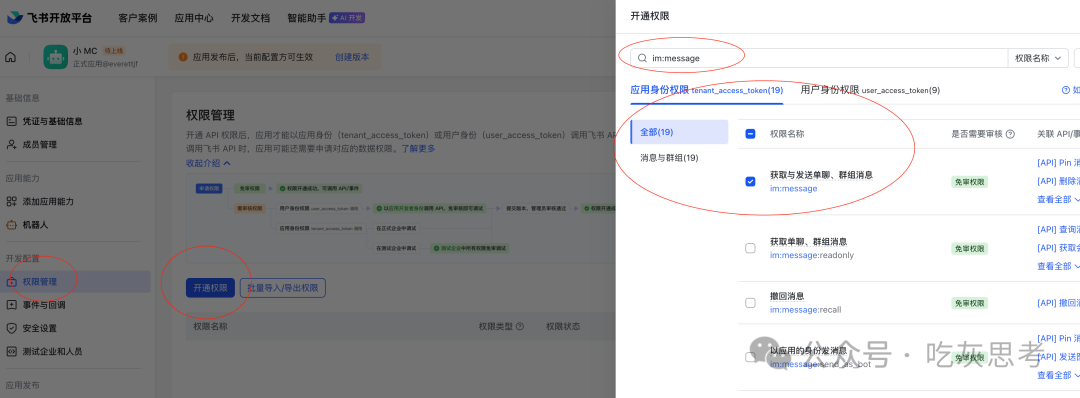
Task: Click the im:message:readonly scope text
Action: pyautogui.click(x=812, y=255)
